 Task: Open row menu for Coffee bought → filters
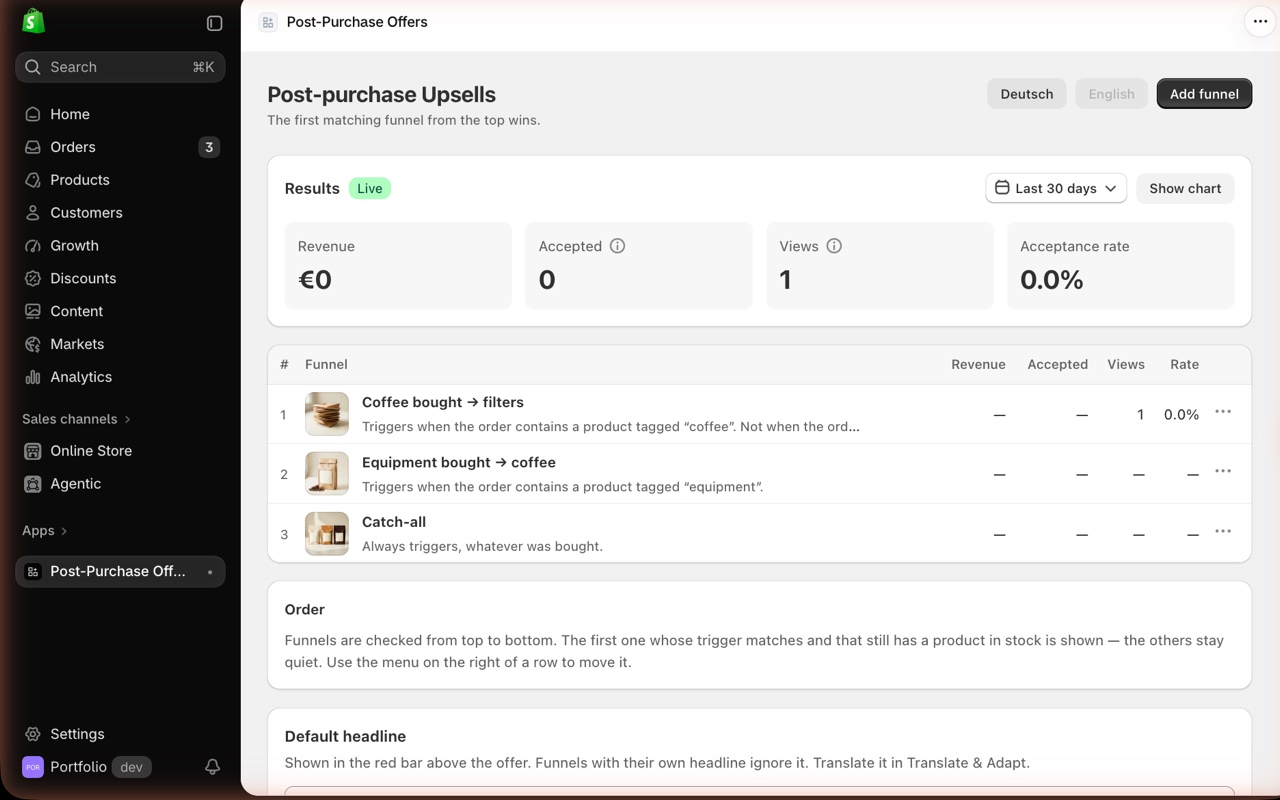[x=1223, y=412]
